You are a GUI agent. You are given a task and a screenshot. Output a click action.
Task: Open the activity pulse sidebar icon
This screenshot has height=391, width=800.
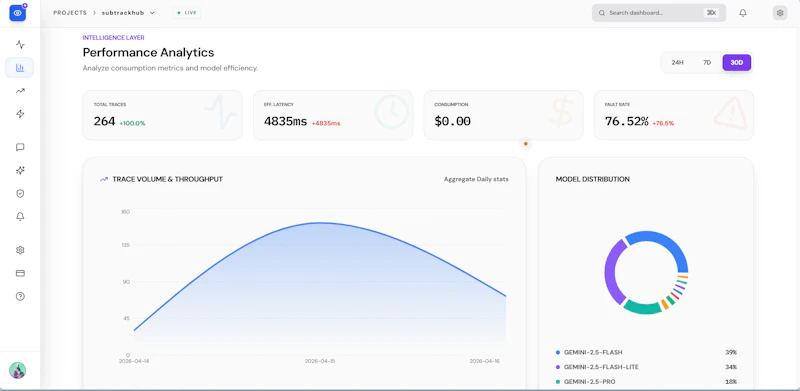[20, 44]
